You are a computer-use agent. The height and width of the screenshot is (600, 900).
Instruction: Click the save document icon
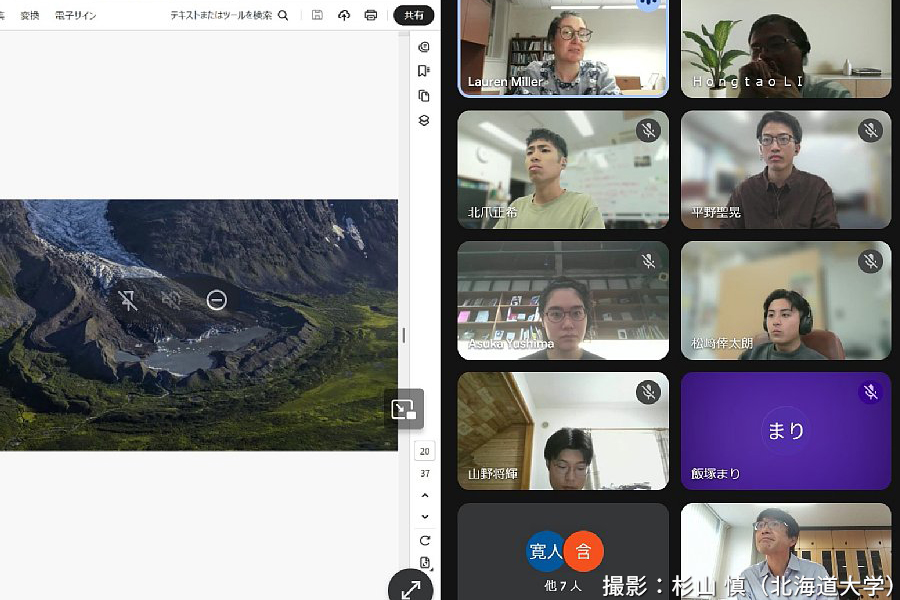(x=317, y=15)
